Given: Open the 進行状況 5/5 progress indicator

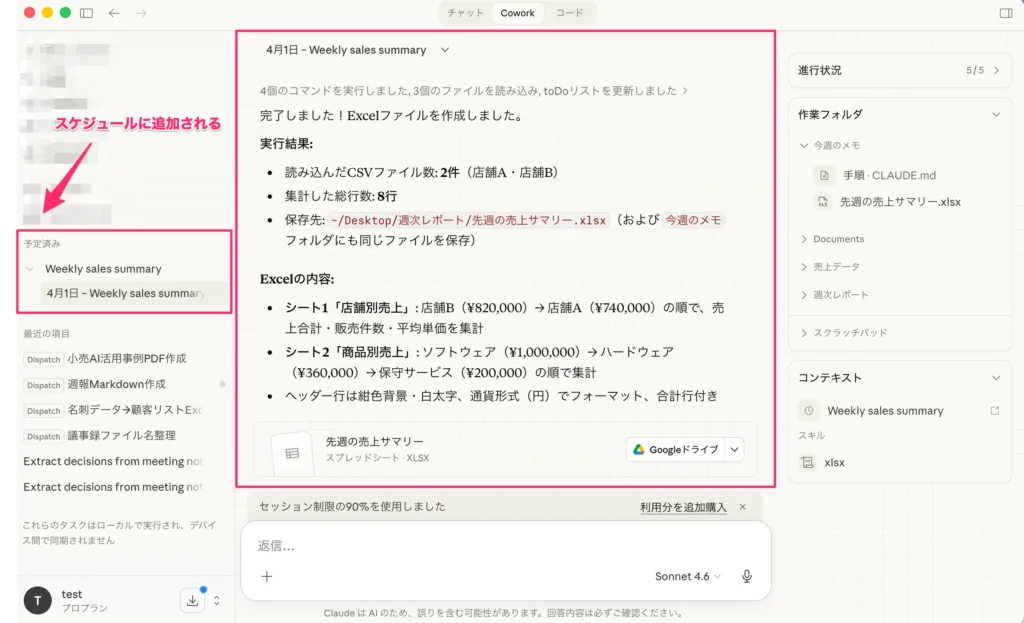Looking at the screenshot, I should point(899,70).
